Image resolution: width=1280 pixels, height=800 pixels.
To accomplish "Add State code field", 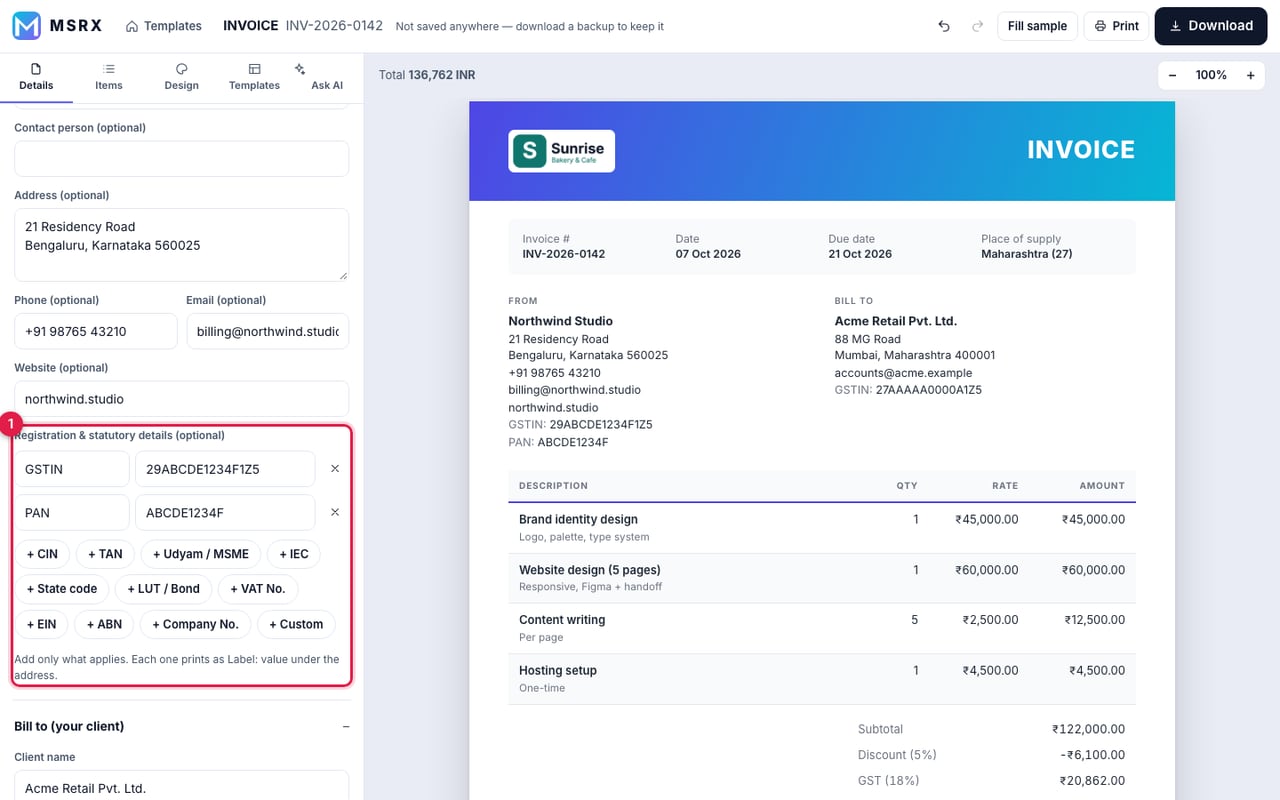I will coord(62,589).
